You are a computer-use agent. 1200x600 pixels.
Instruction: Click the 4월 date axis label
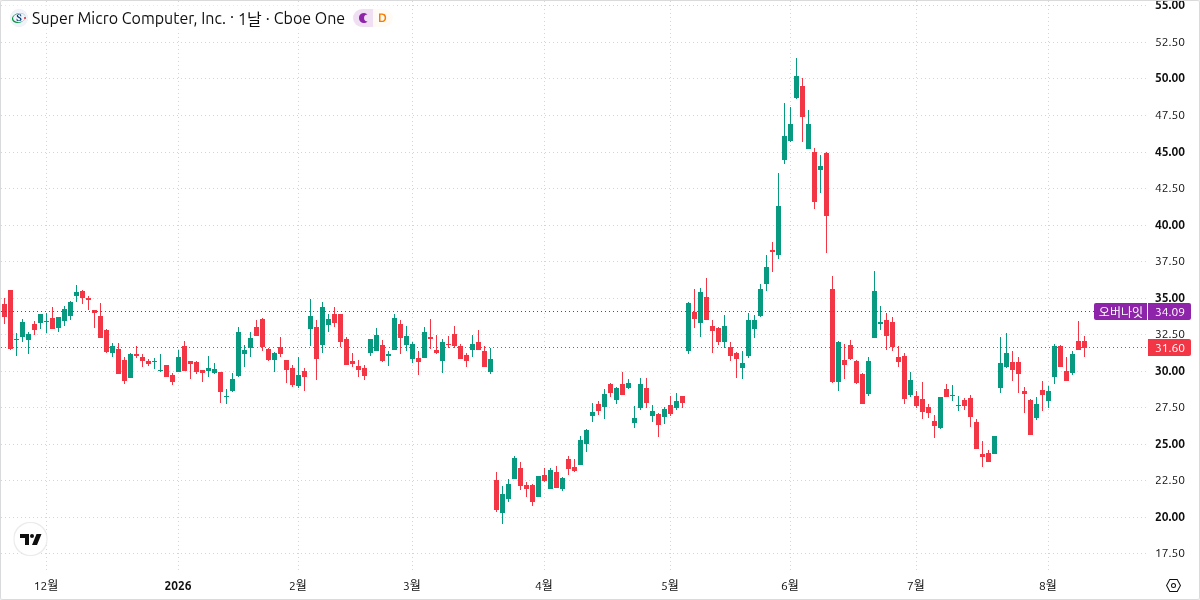click(544, 585)
